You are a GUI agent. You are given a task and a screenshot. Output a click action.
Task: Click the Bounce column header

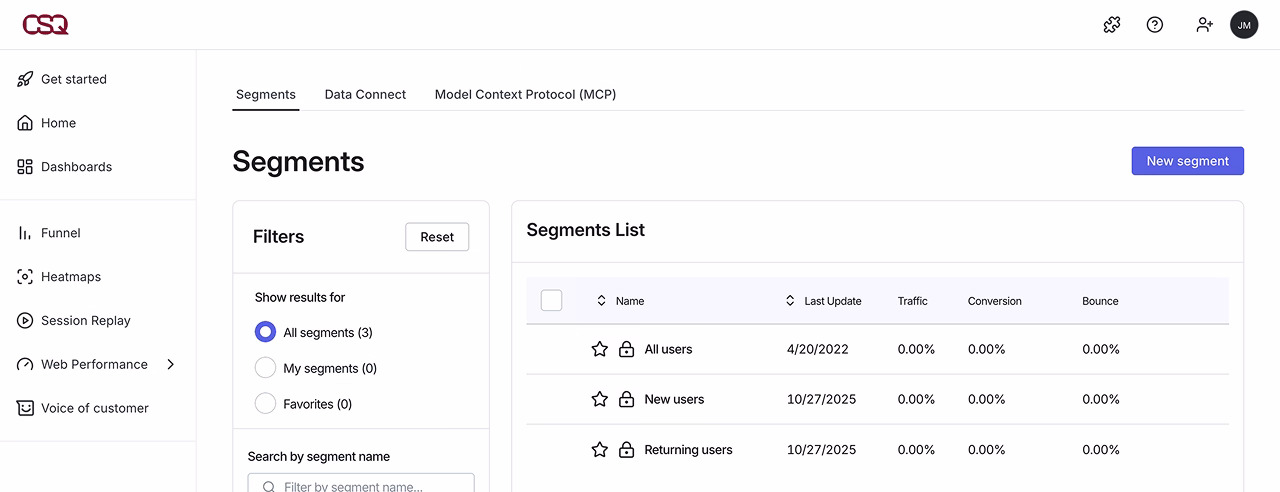tap(1100, 301)
